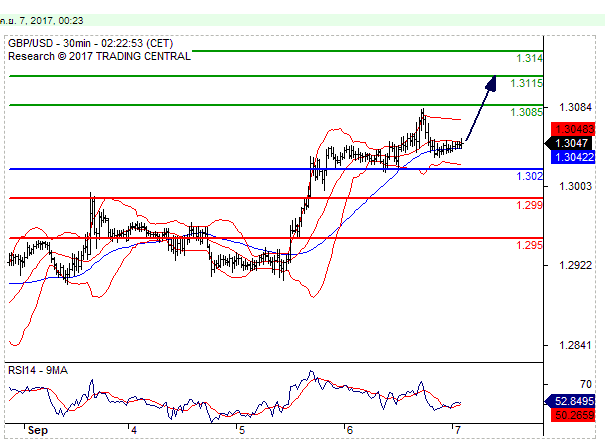Screen dimensions: 605x448
Task: Click the red 1.295 support label
Action: click(529, 245)
